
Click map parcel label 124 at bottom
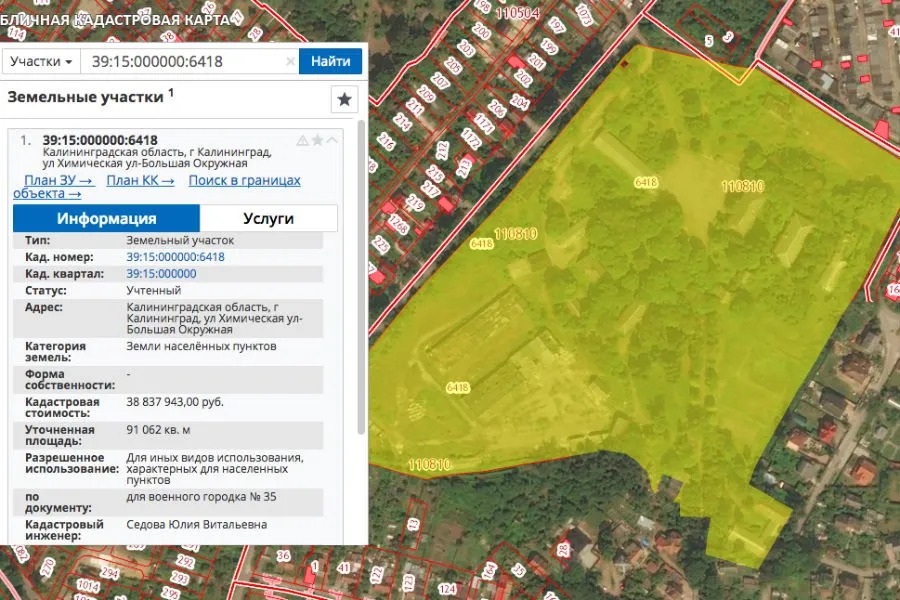(447, 589)
